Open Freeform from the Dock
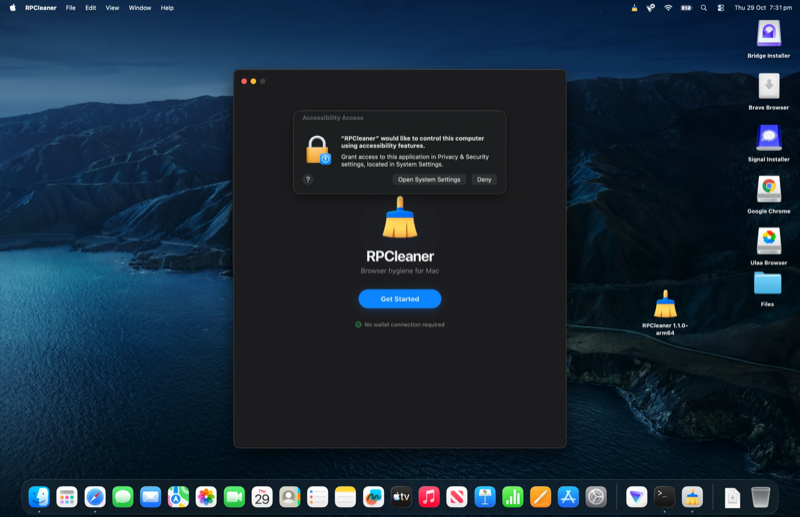The width and height of the screenshot is (800, 517). [x=373, y=497]
